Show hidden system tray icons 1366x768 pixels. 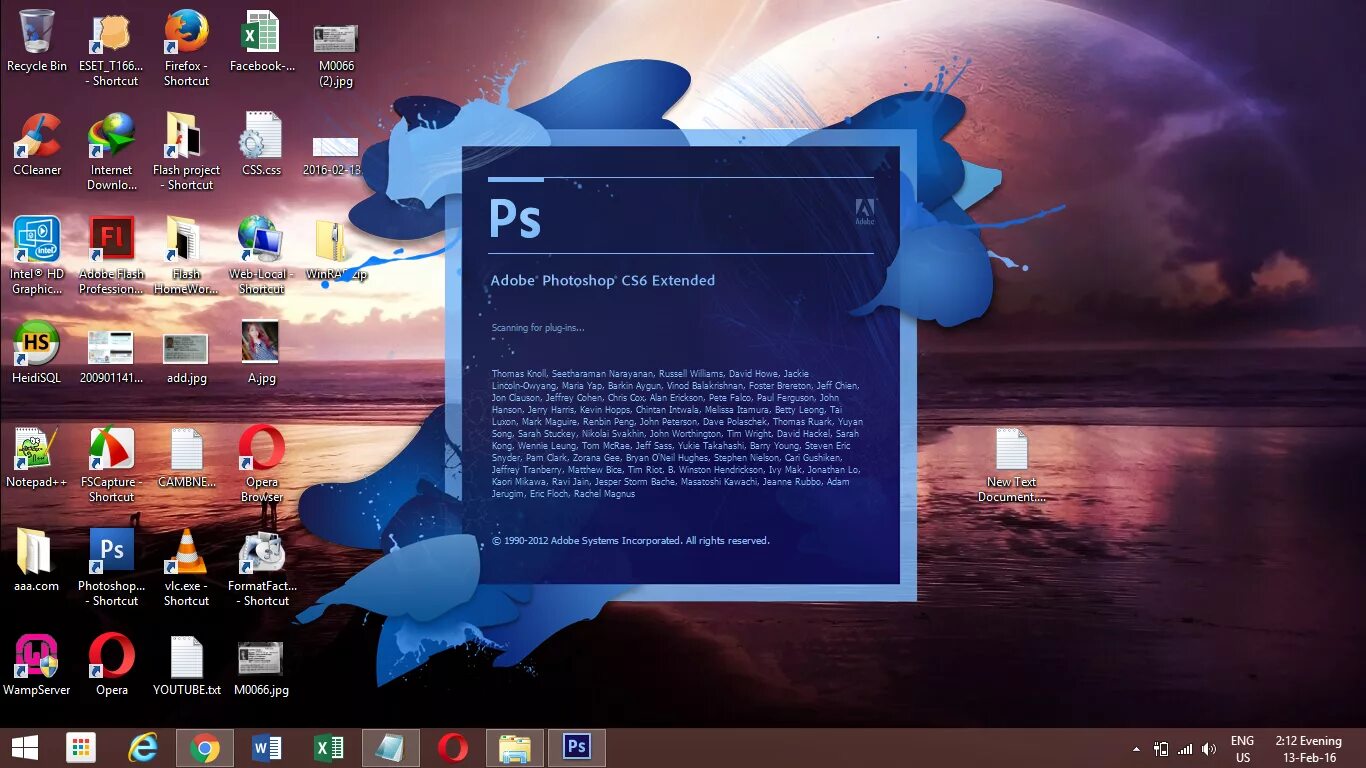pyautogui.click(x=1136, y=749)
